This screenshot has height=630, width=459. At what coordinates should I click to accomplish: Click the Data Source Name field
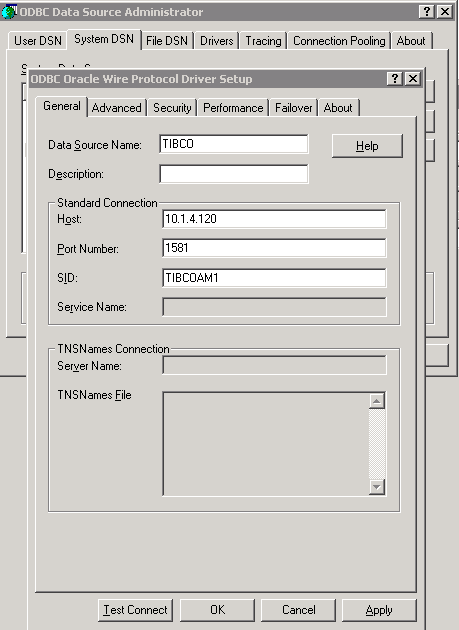[234, 144]
